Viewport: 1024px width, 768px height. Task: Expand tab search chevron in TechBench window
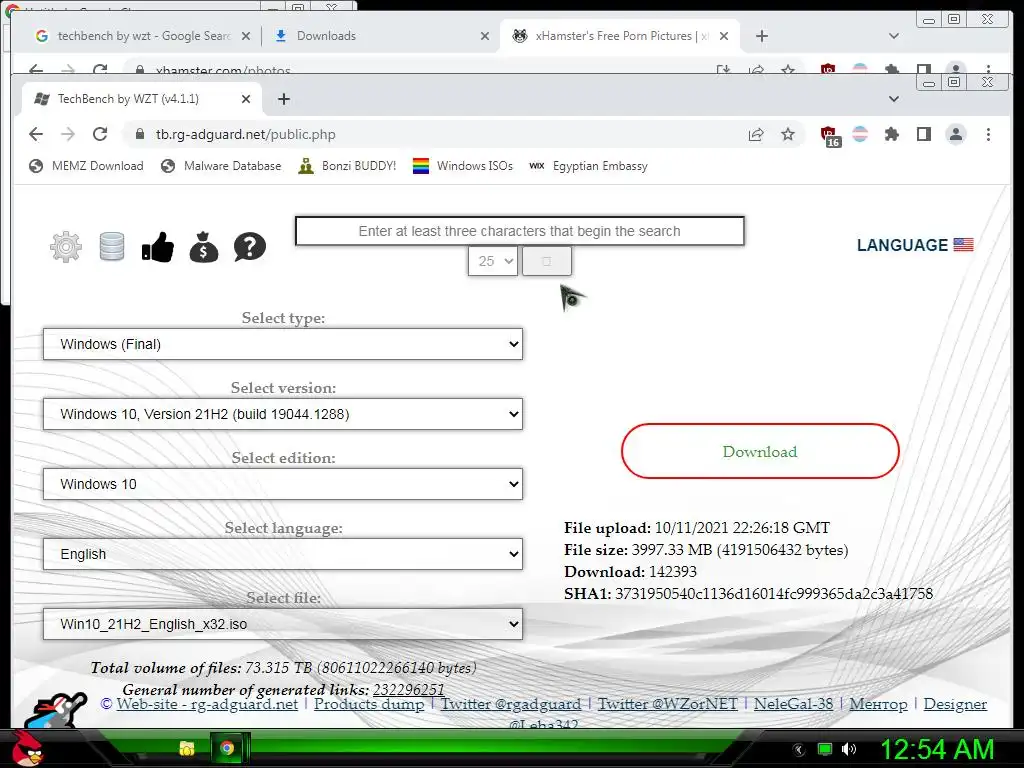click(894, 99)
